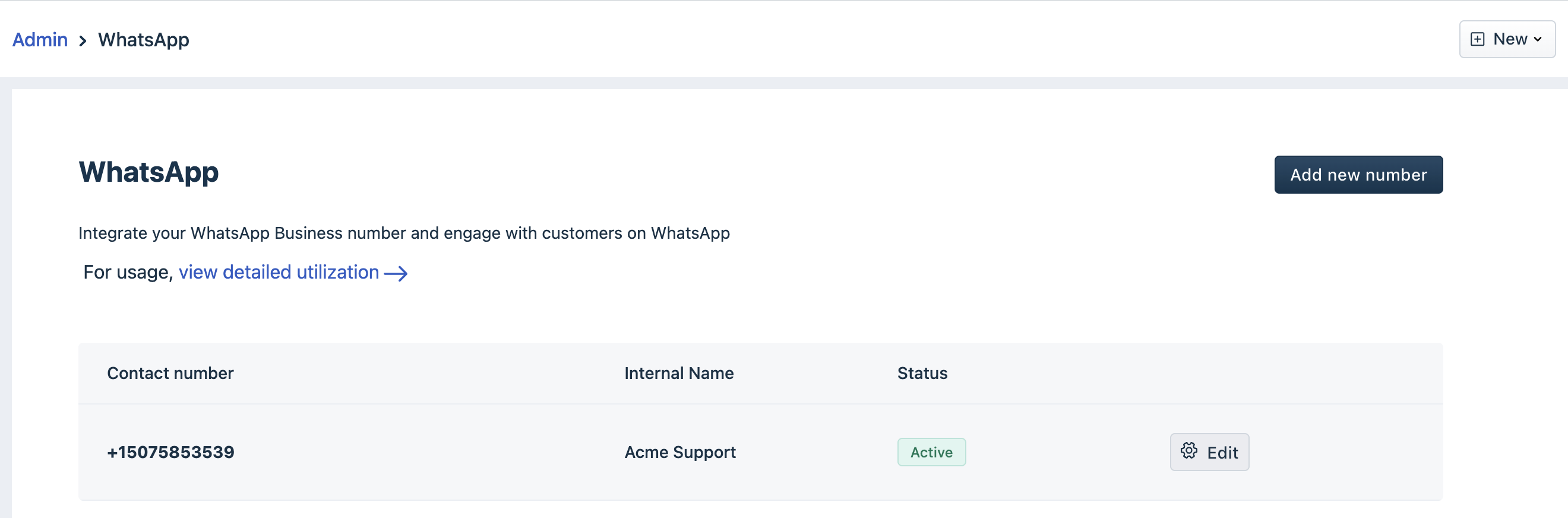The image size is (1568, 518).
Task: Expand the chevron arrow beside New
Action: [x=1538, y=40]
